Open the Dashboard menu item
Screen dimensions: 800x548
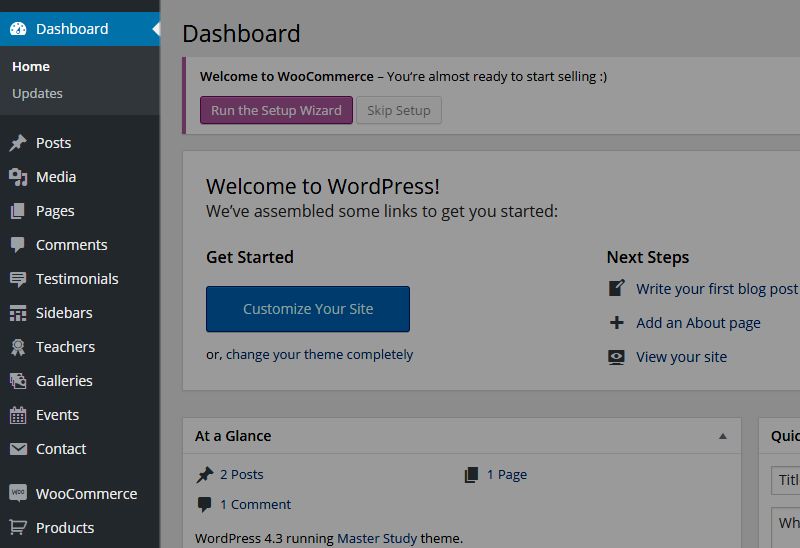(x=80, y=29)
